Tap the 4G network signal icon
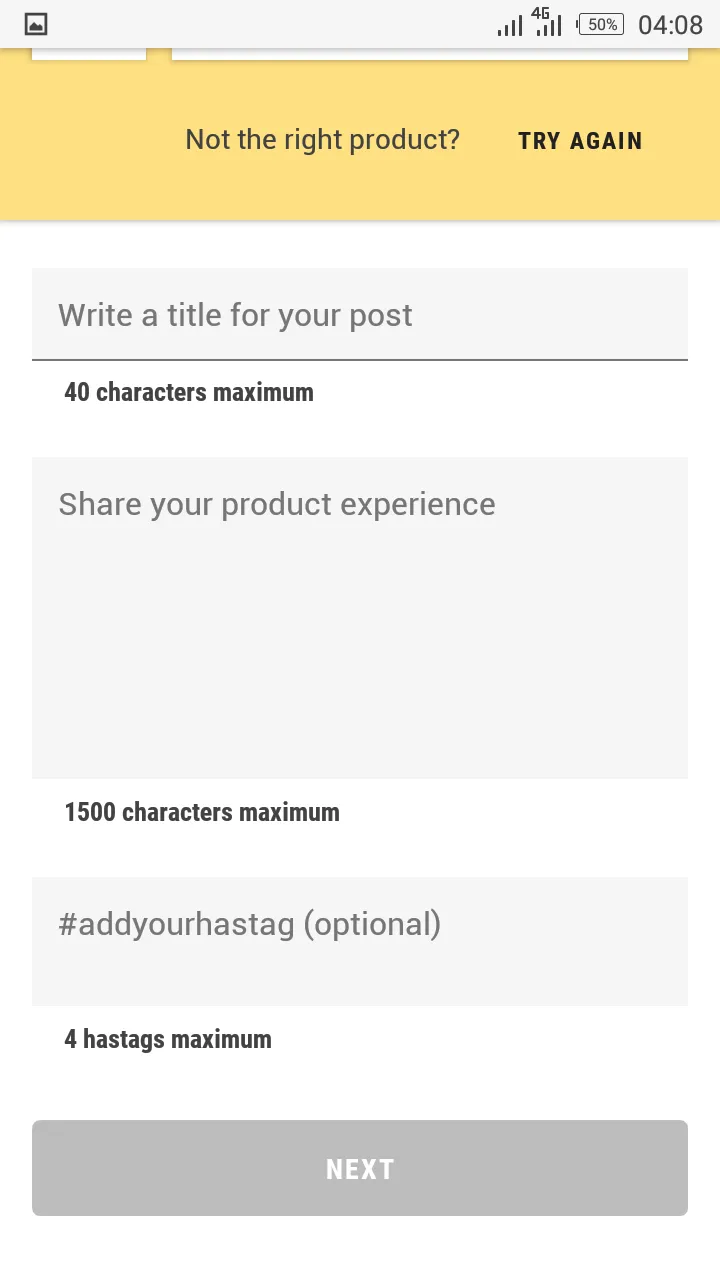Screen dimensions: 720x1280 pyautogui.click(x=548, y=22)
